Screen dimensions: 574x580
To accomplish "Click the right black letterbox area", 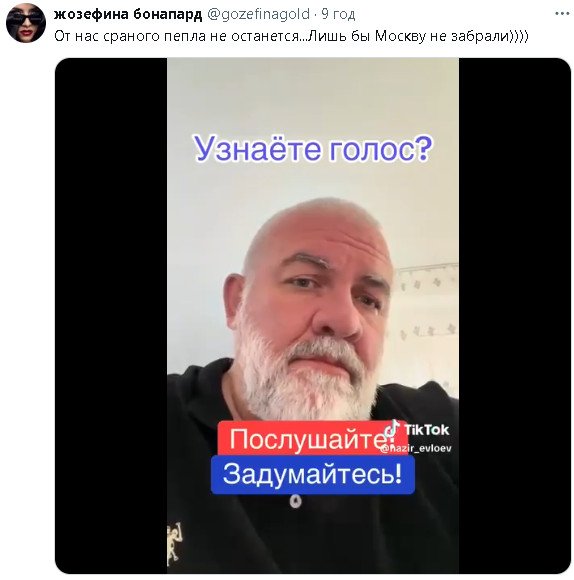I will [x=514, y=316].
